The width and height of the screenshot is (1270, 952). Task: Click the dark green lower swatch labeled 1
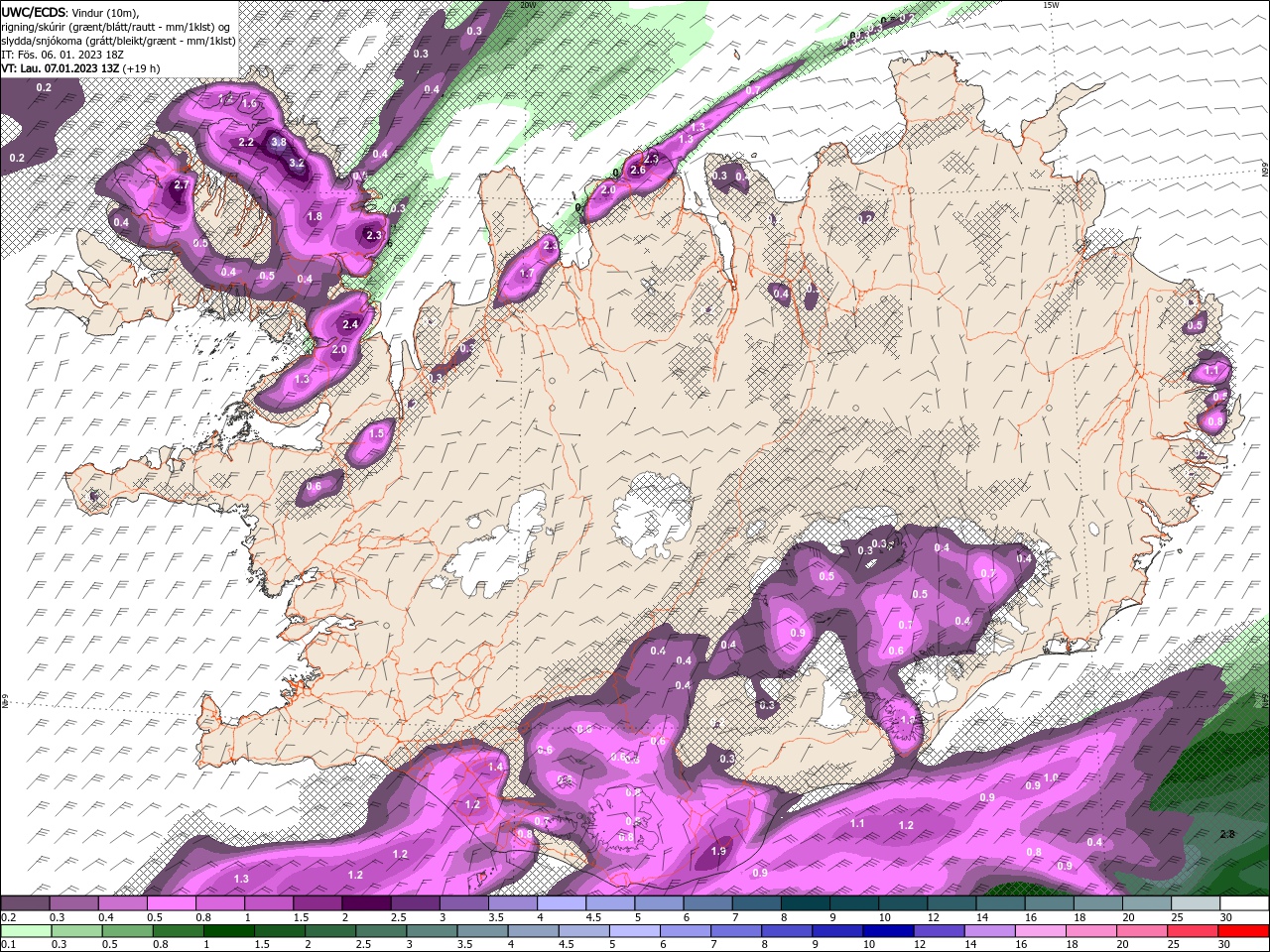click(x=228, y=931)
